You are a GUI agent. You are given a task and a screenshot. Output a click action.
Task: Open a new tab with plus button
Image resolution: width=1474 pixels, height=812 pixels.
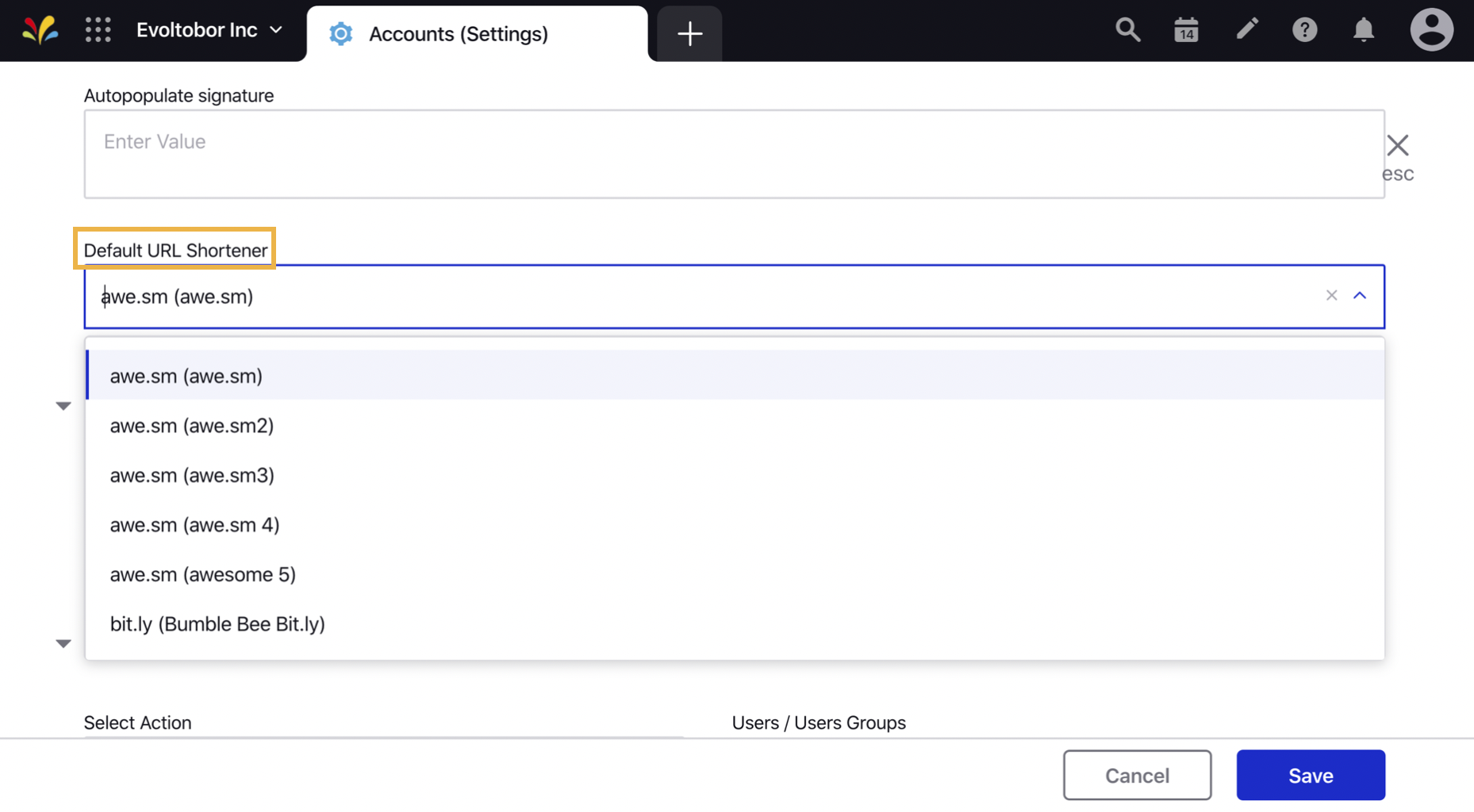(x=689, y=33)
